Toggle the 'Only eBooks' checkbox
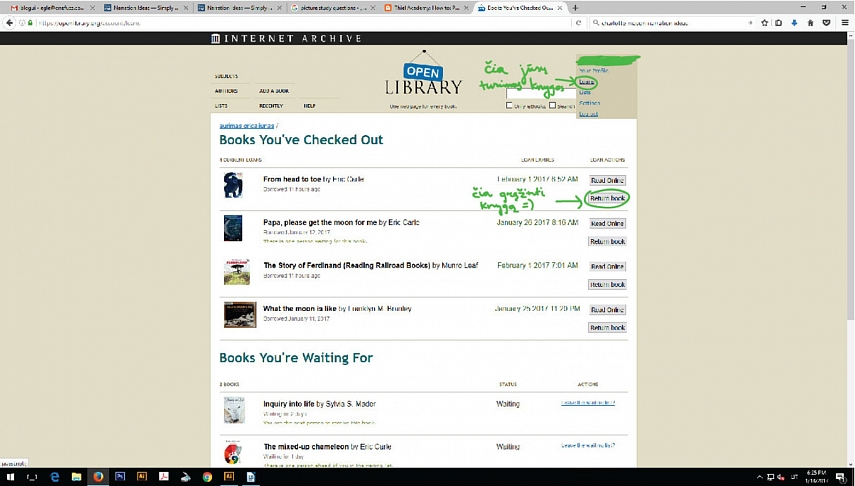This screenshot has height=486, width=855. coord(509,105)
